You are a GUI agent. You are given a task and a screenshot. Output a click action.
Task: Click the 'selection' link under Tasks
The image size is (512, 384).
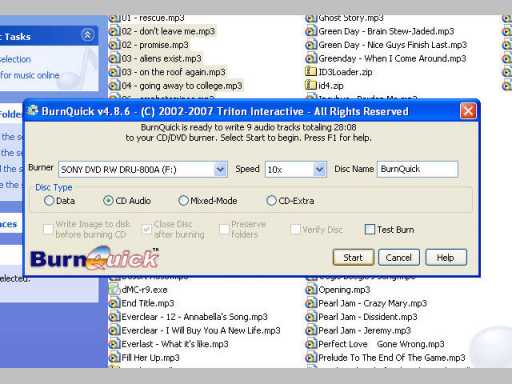pyautogui.click(x=15, y=59)
